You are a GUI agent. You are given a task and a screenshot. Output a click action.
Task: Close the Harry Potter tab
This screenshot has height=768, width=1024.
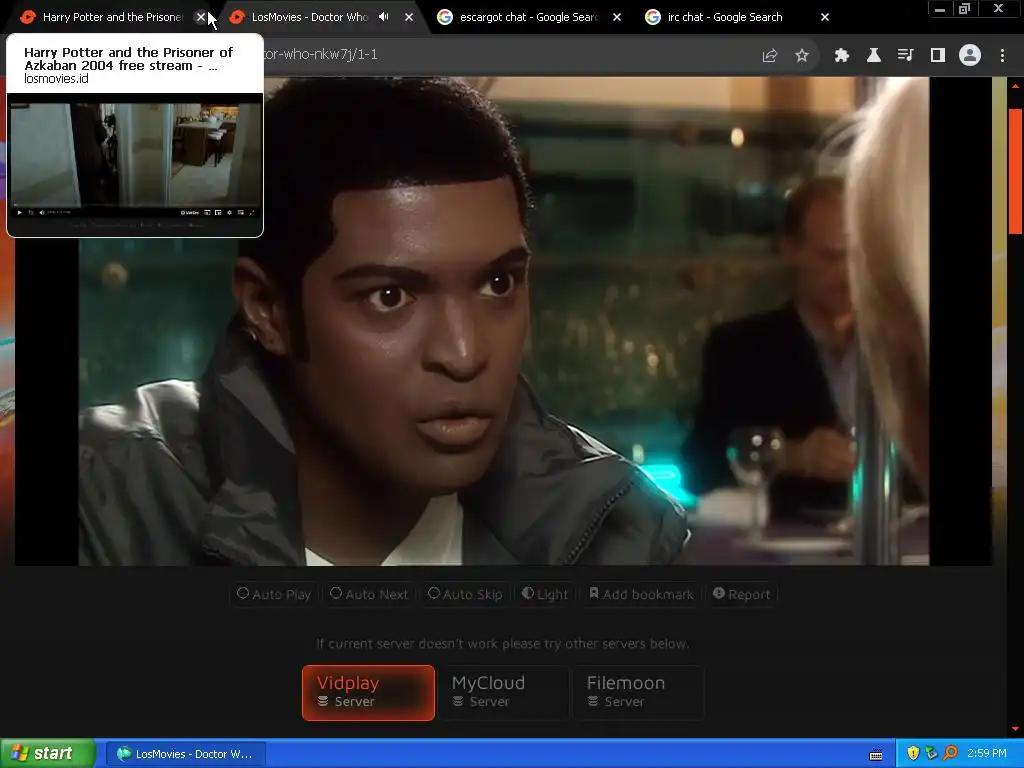pos(201,18)
